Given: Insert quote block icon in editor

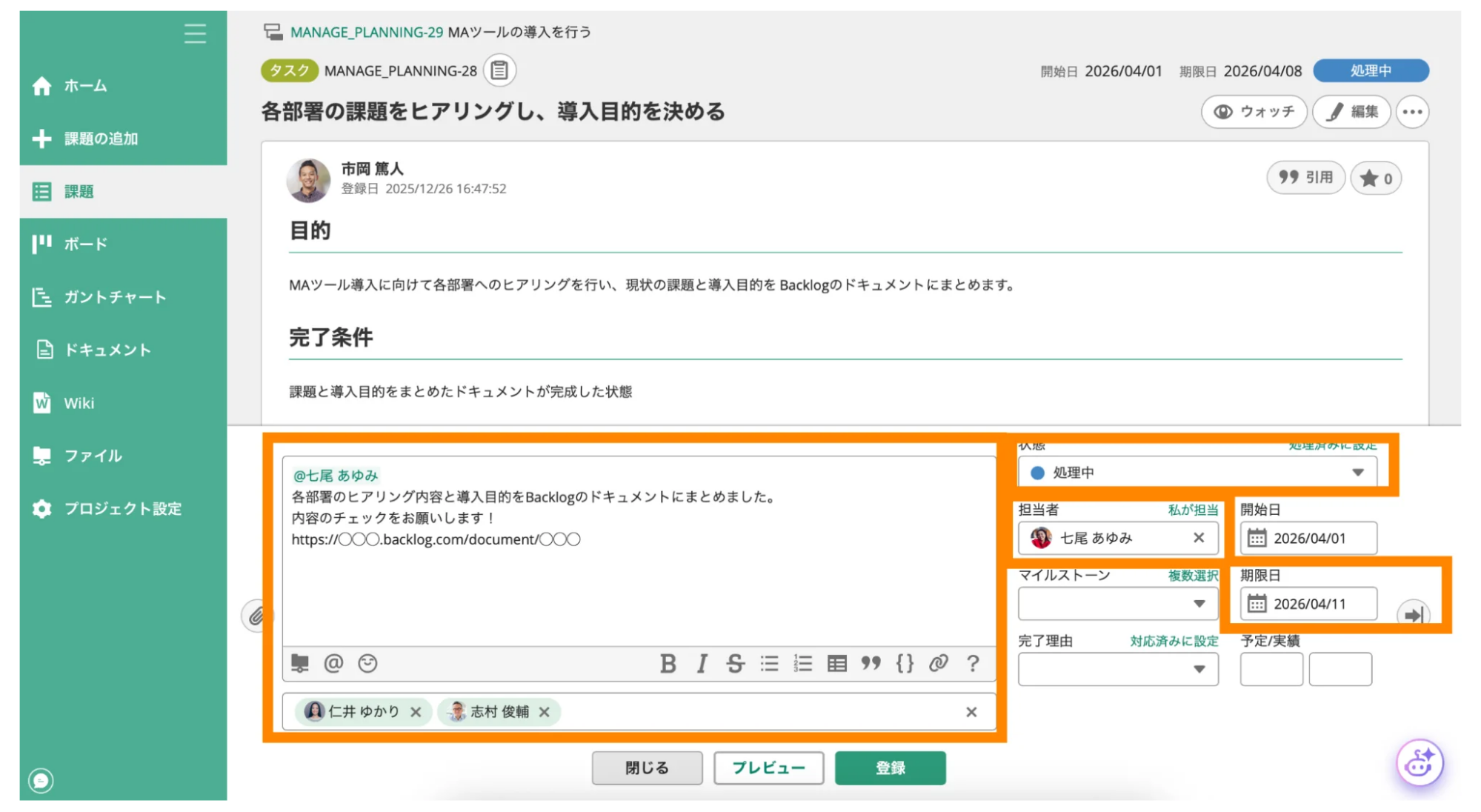Looking at the screenshot, I should tap(871, 663).
